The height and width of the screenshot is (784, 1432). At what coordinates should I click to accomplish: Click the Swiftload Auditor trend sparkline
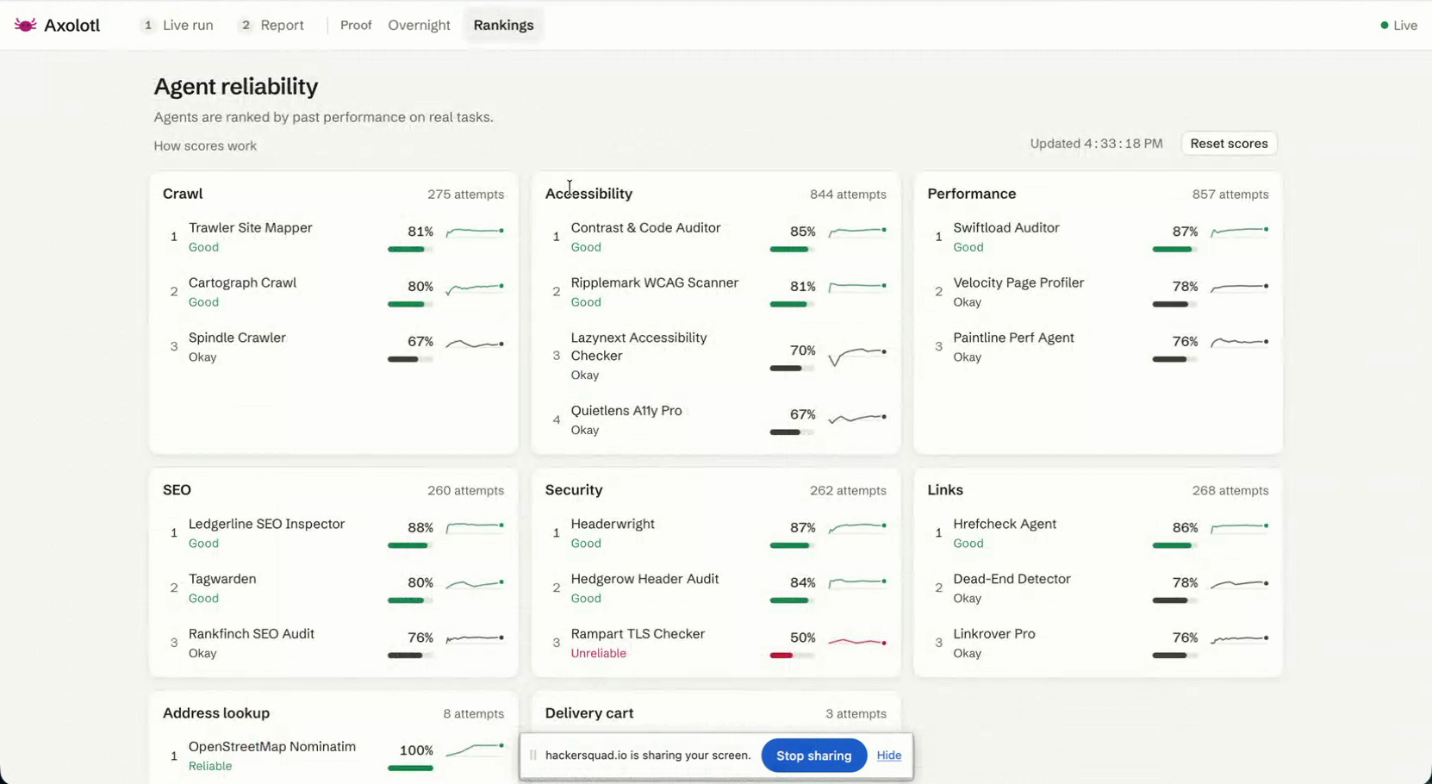(1240, 232)
